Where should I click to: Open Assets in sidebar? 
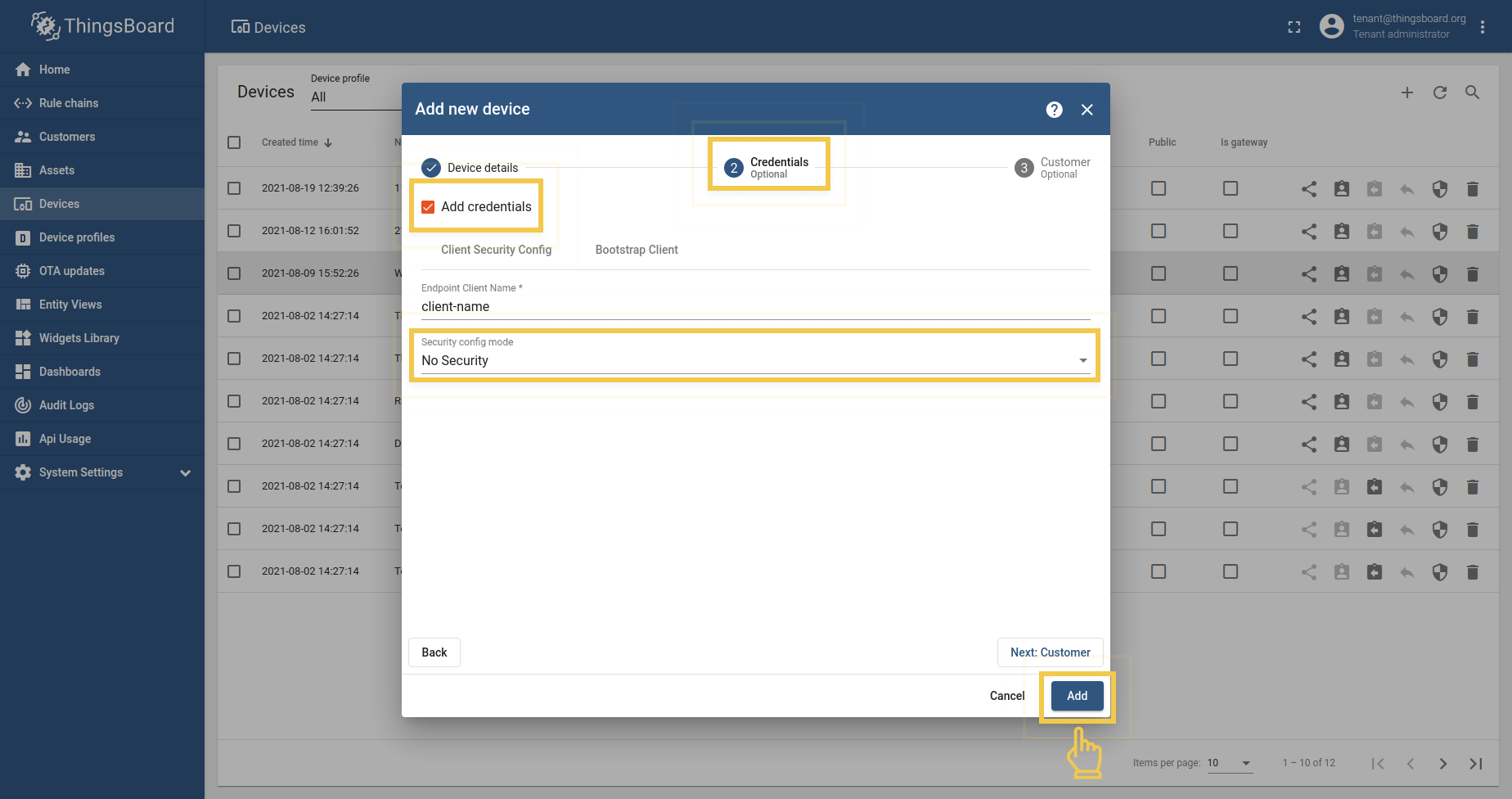(102, 170)
